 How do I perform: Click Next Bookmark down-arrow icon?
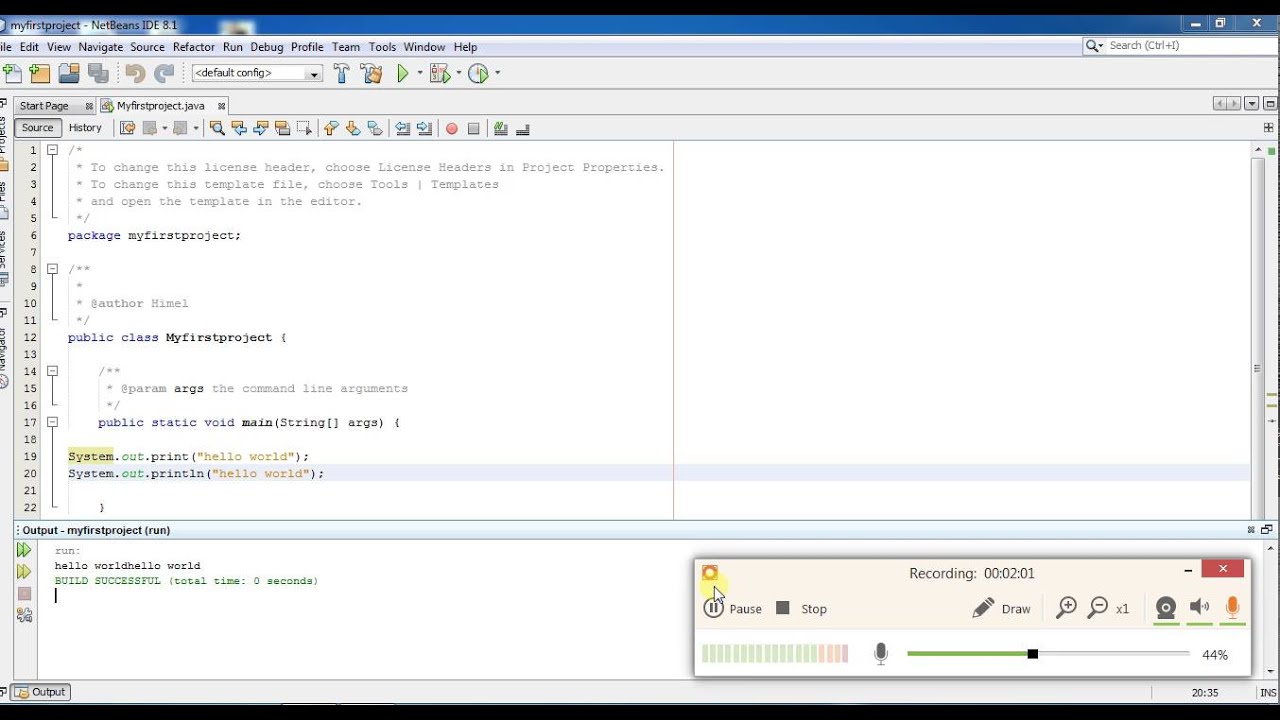click(x=353, y=128)
